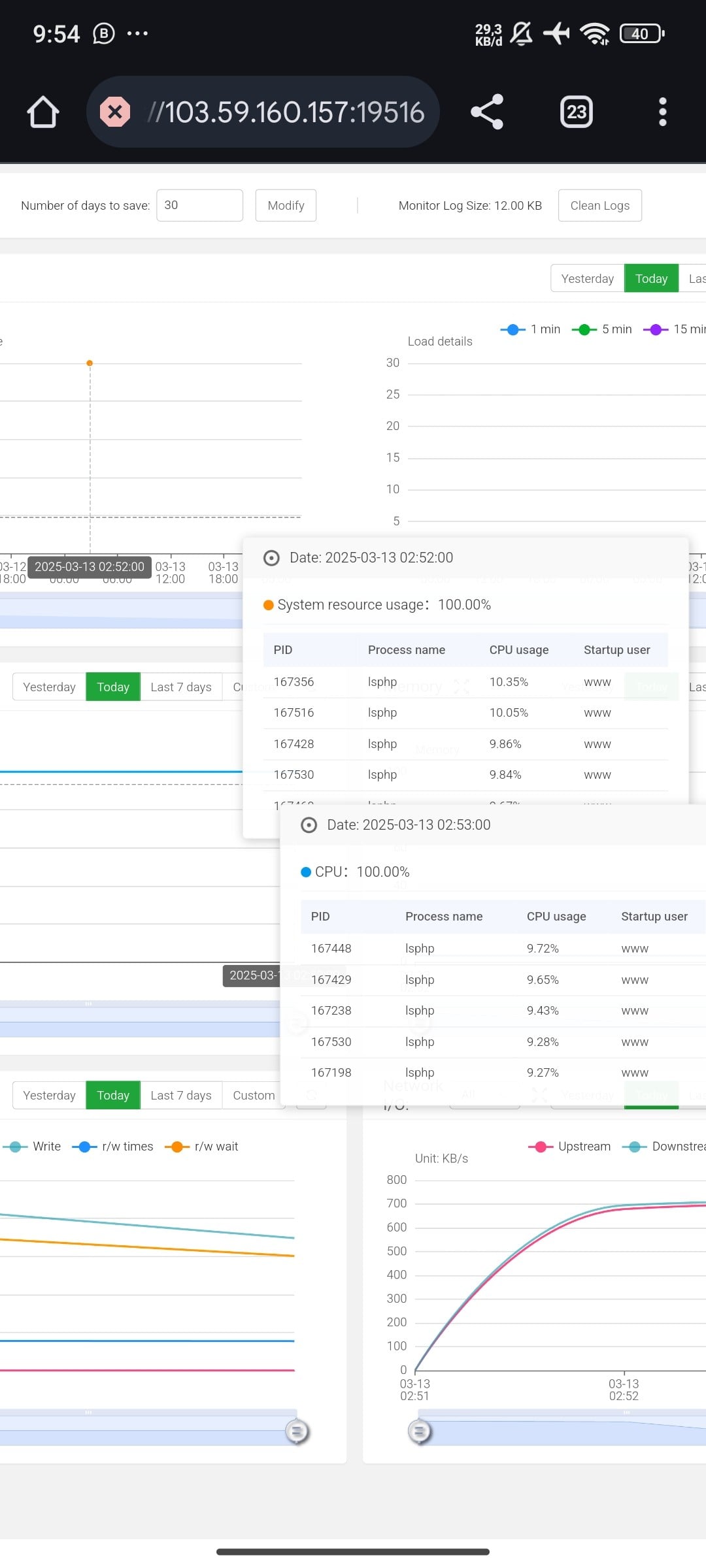Image resolution: width=706 pixels, height=1568 pixels.
Task: Click the Clean Logs button
Action: tap(599, 205)
